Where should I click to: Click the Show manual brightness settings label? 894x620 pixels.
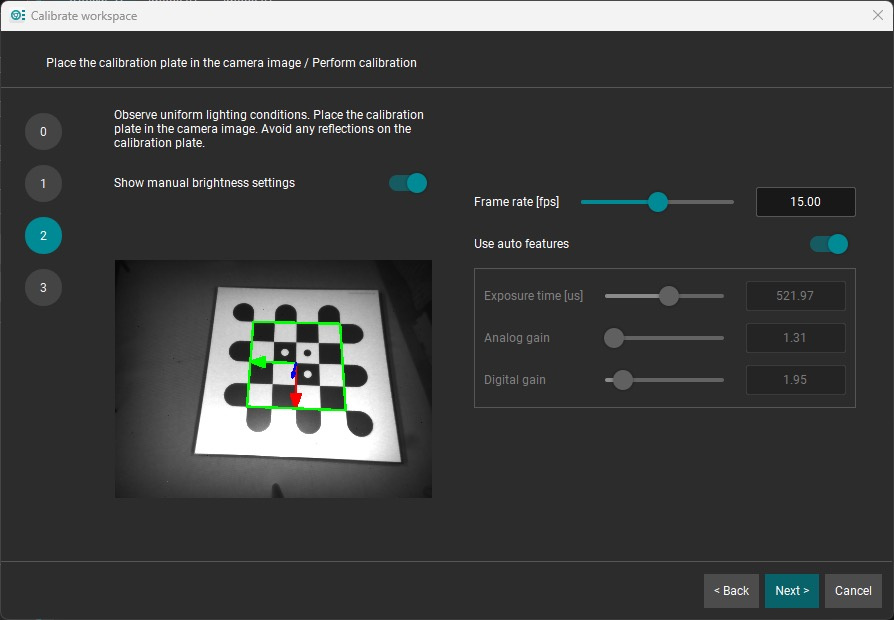click(x=204, y=183)
